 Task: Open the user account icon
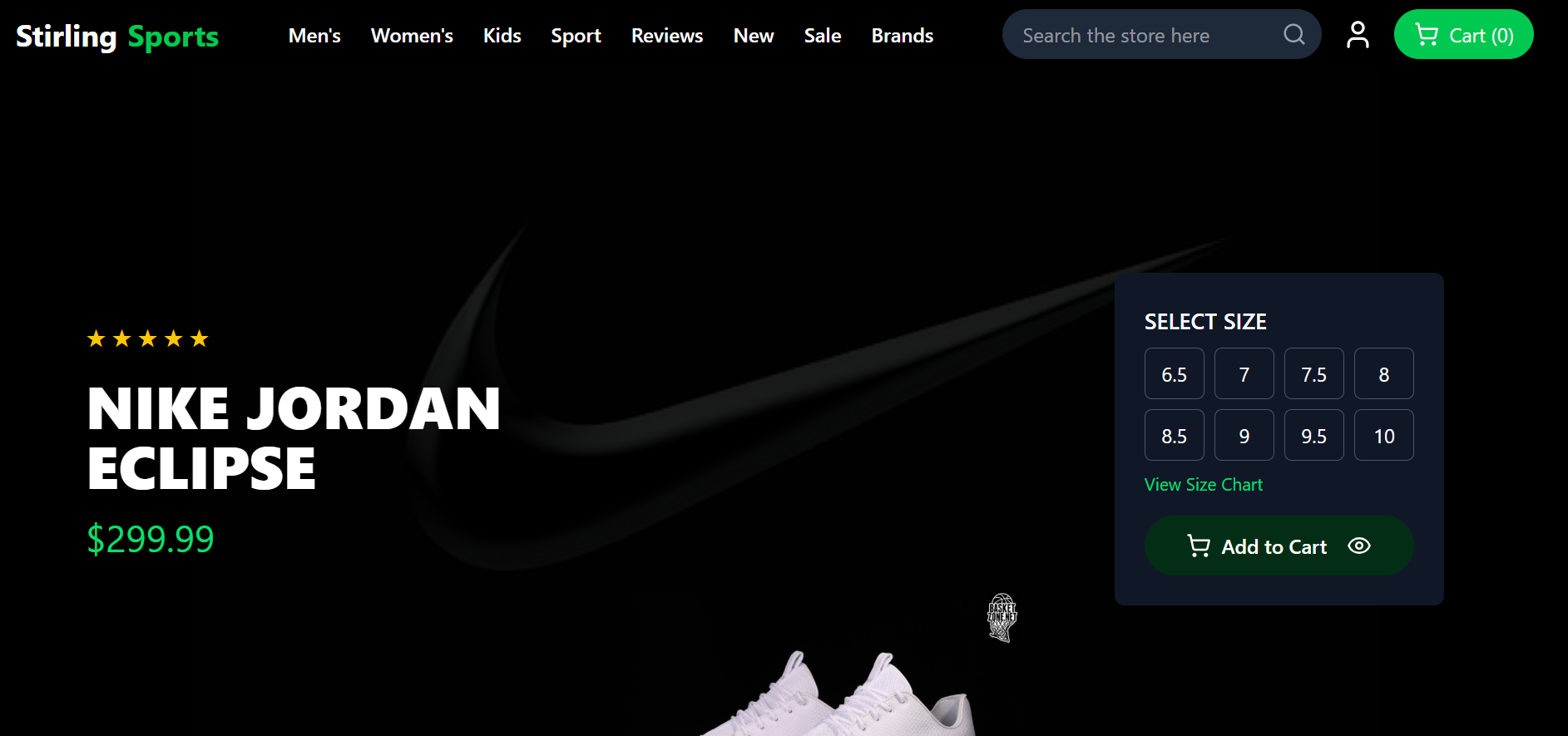tap(1358, 35)
